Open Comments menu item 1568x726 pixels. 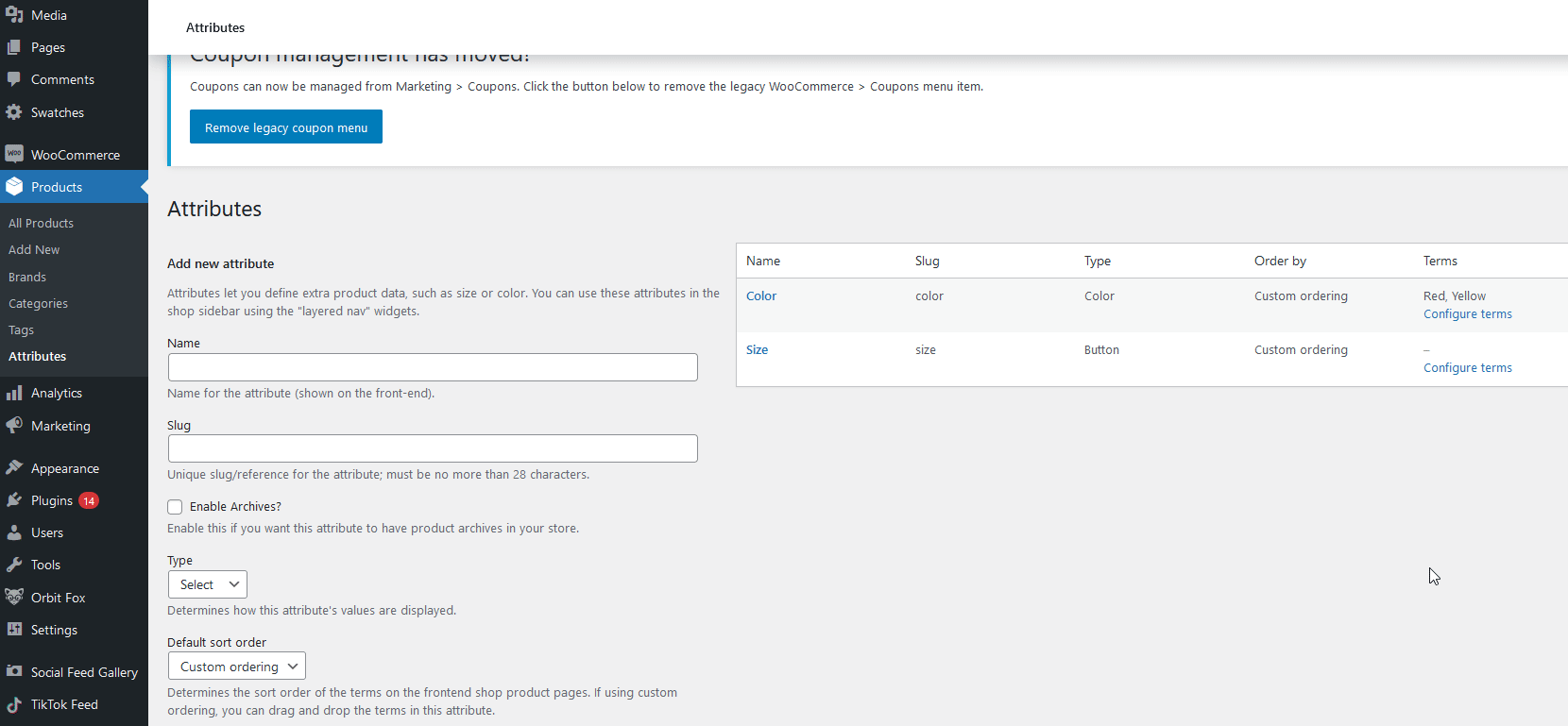(62, 79)
